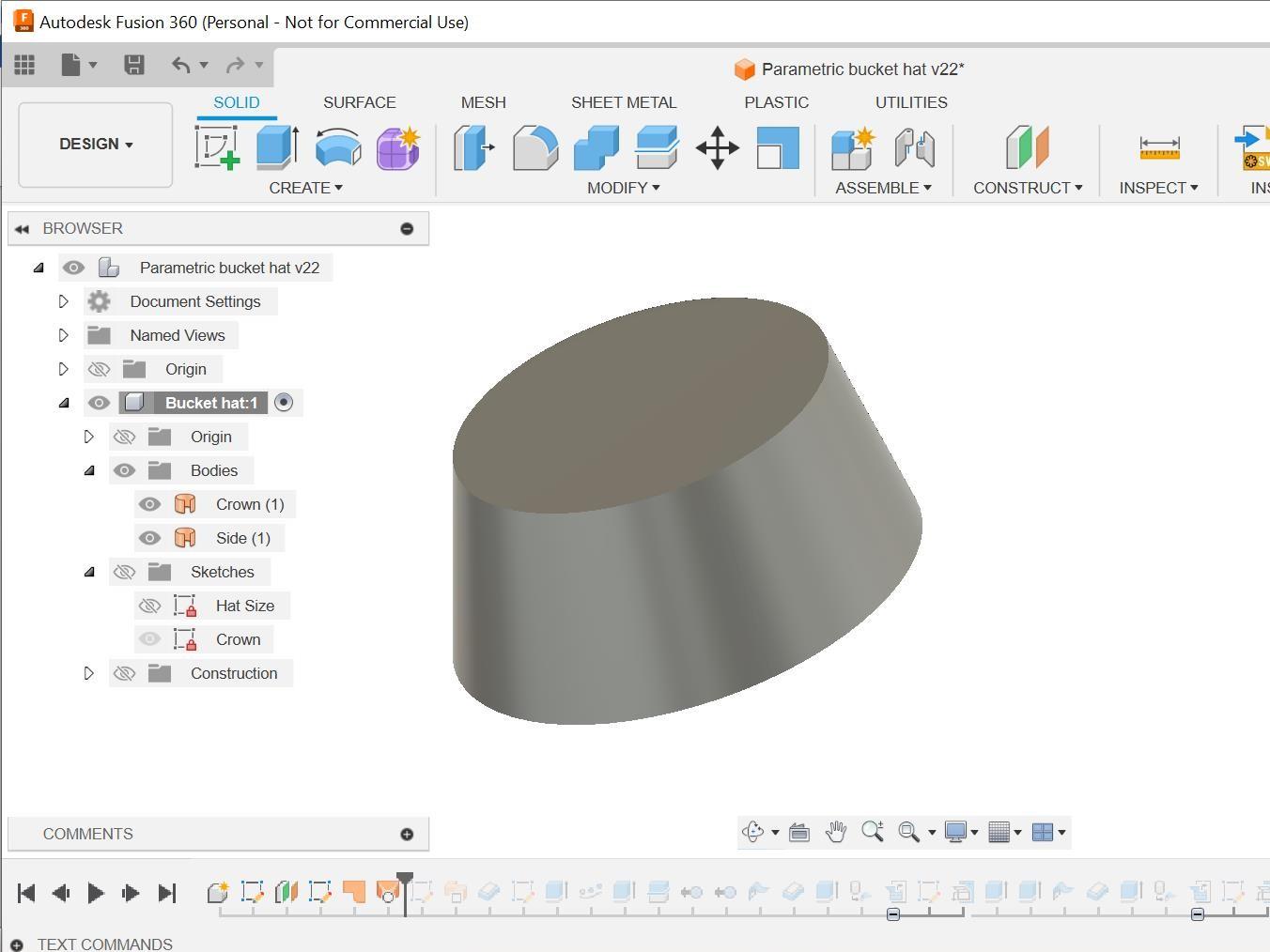Collapse the BROWSER panel arrows

22,228
